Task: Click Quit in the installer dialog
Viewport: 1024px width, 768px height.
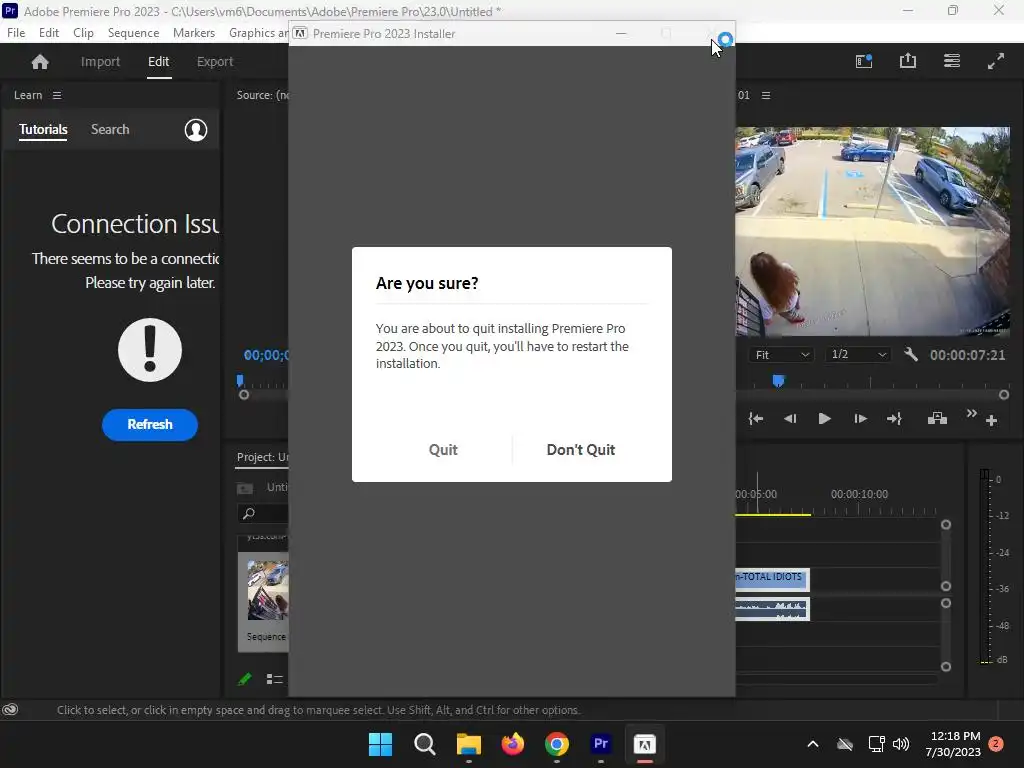Action: click(443, 449)
